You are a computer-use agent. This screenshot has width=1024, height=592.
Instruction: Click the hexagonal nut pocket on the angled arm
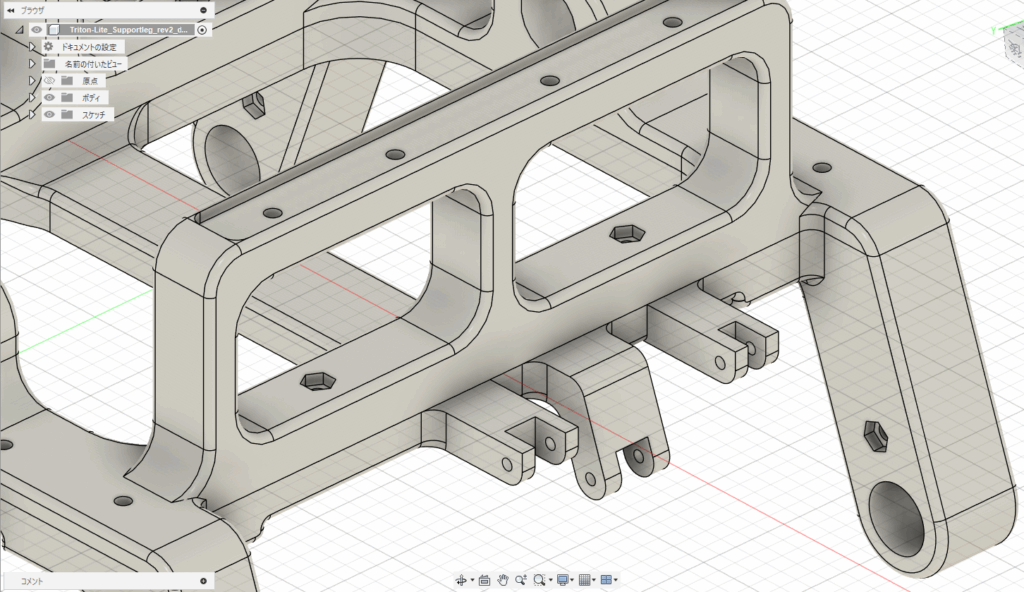874,436
